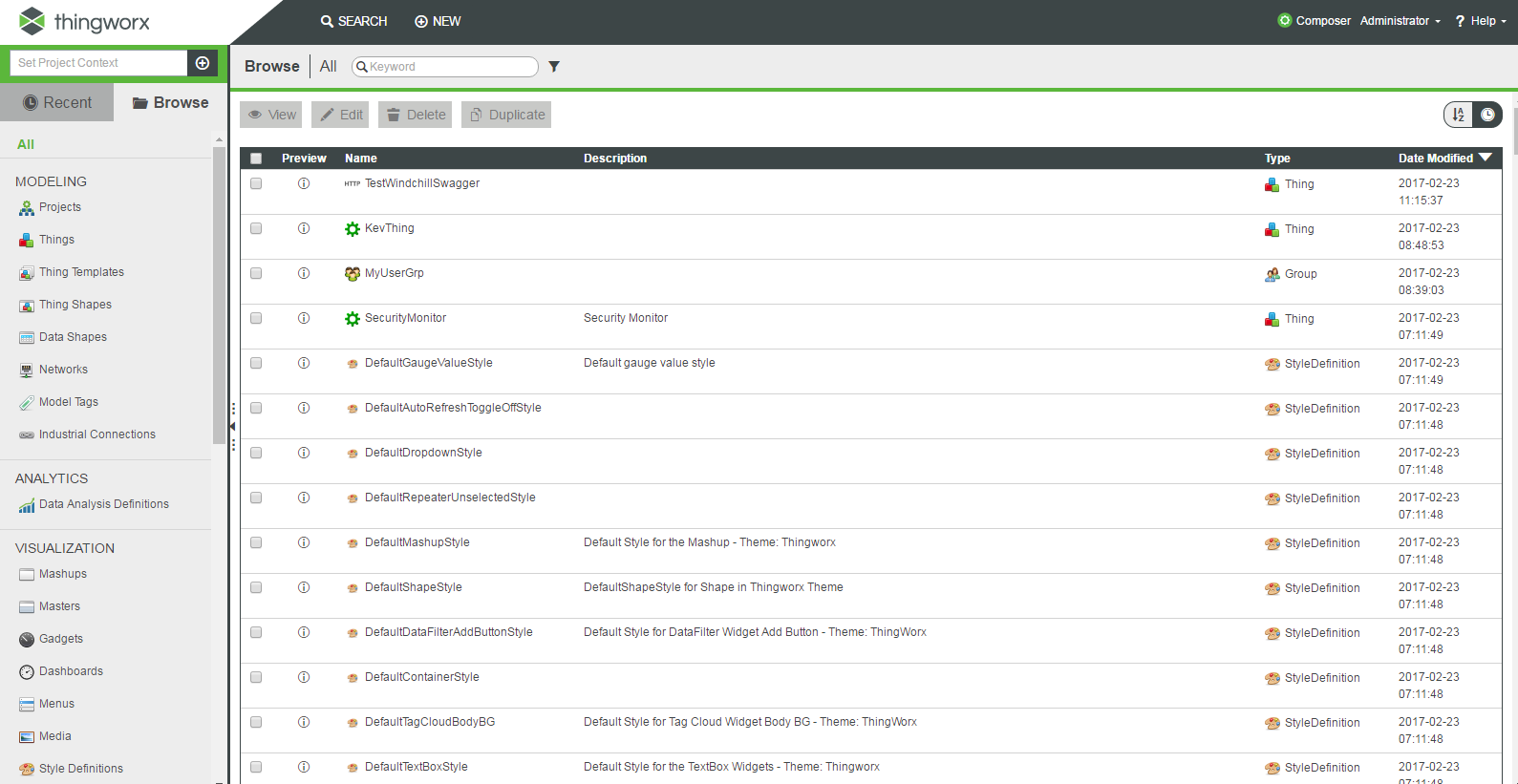Screen dimensions: 1518x784
Task: Open preview info for SecurityMonitor
Action: pos(304,318)
